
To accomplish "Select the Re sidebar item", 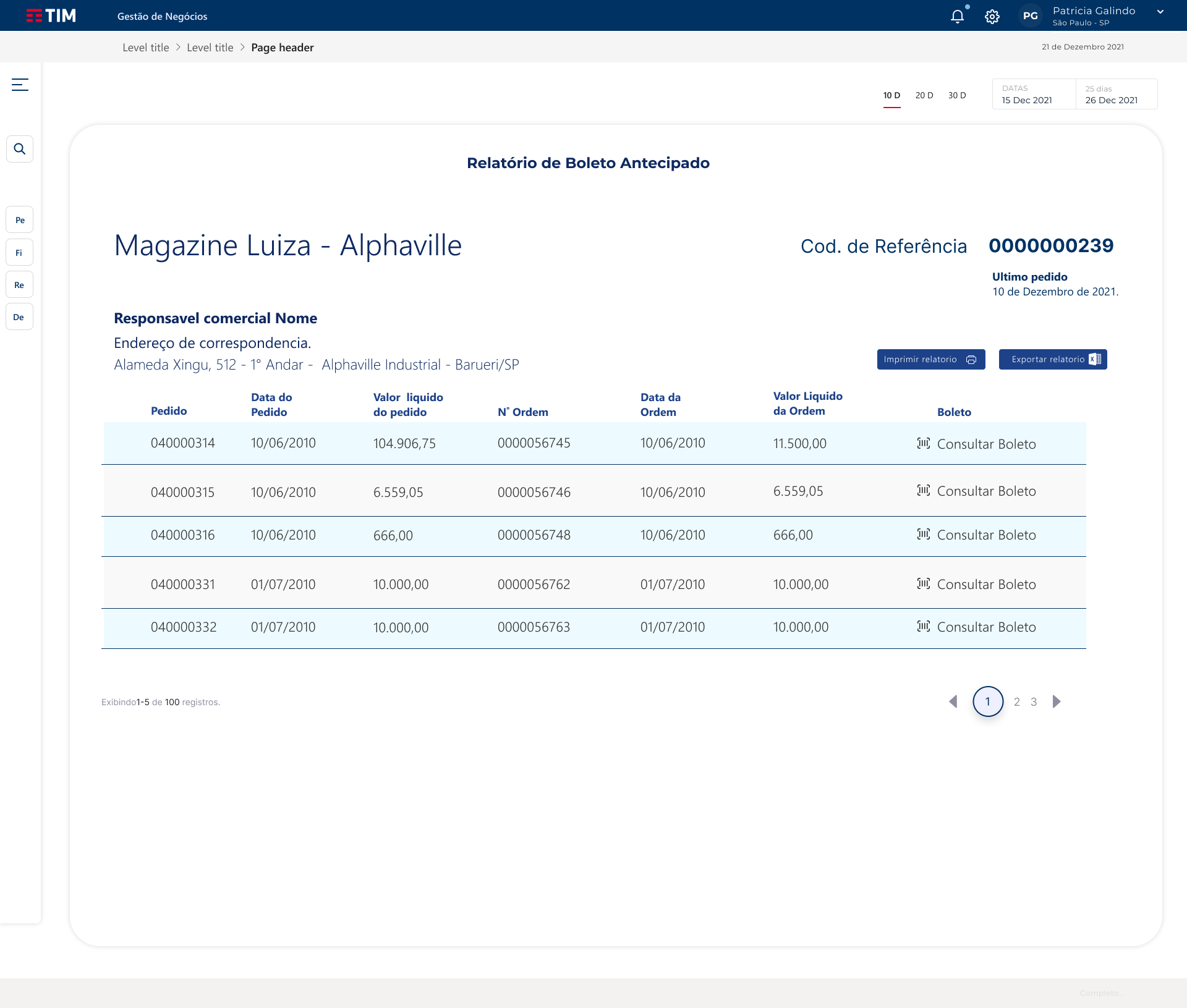I will pyautogui.click(x=20, y=285).
